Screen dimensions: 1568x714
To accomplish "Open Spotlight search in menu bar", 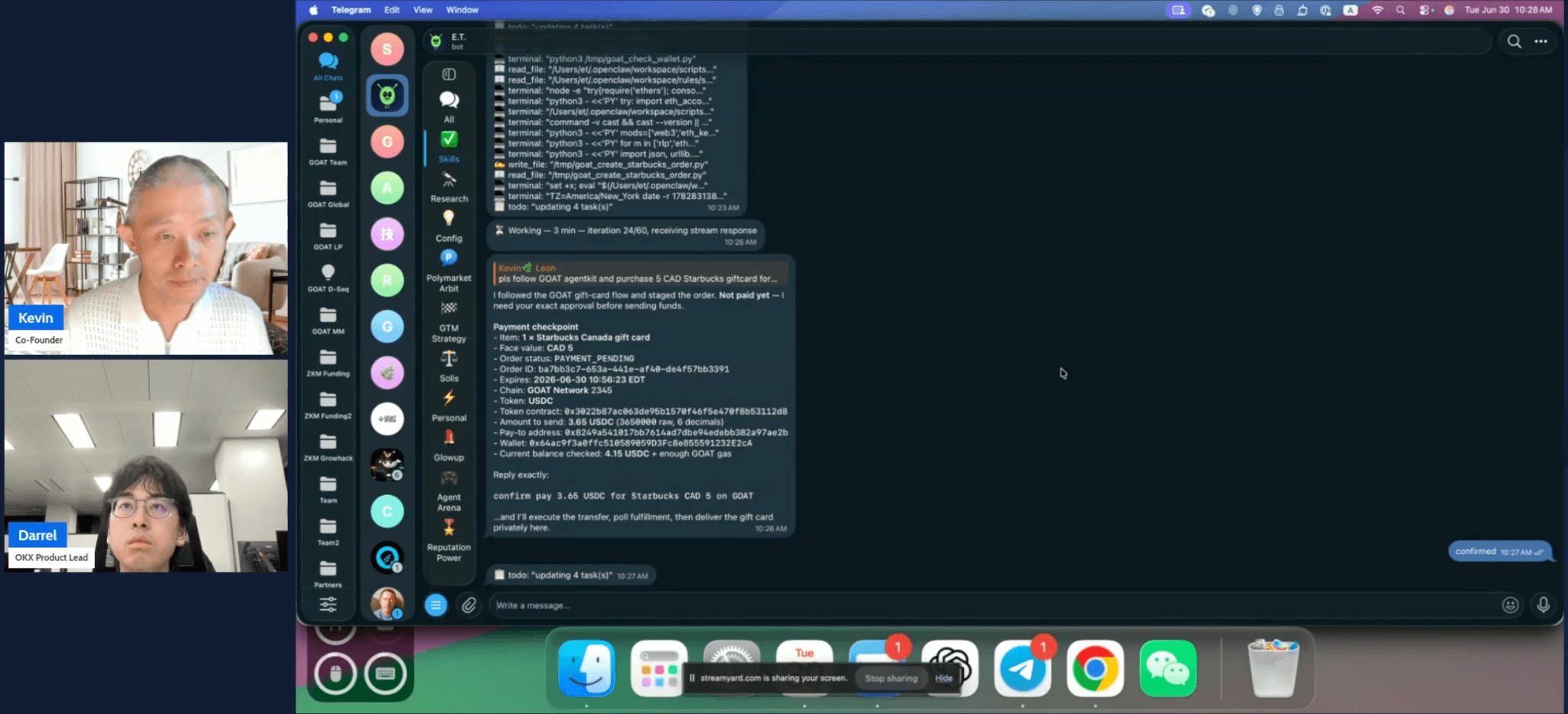I will (x=1400, y=10).
